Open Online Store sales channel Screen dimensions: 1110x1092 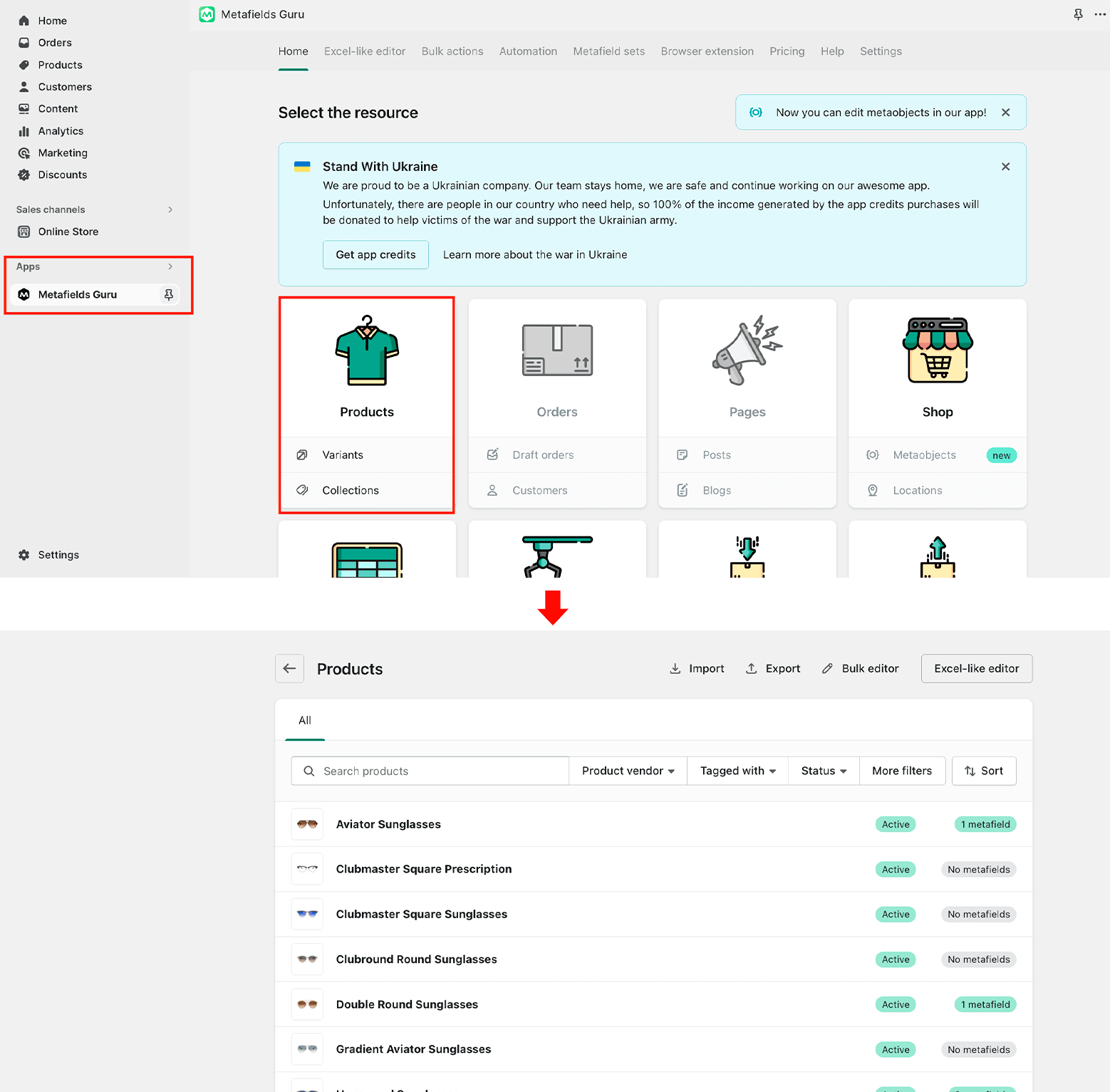click(x=68, y=232)
